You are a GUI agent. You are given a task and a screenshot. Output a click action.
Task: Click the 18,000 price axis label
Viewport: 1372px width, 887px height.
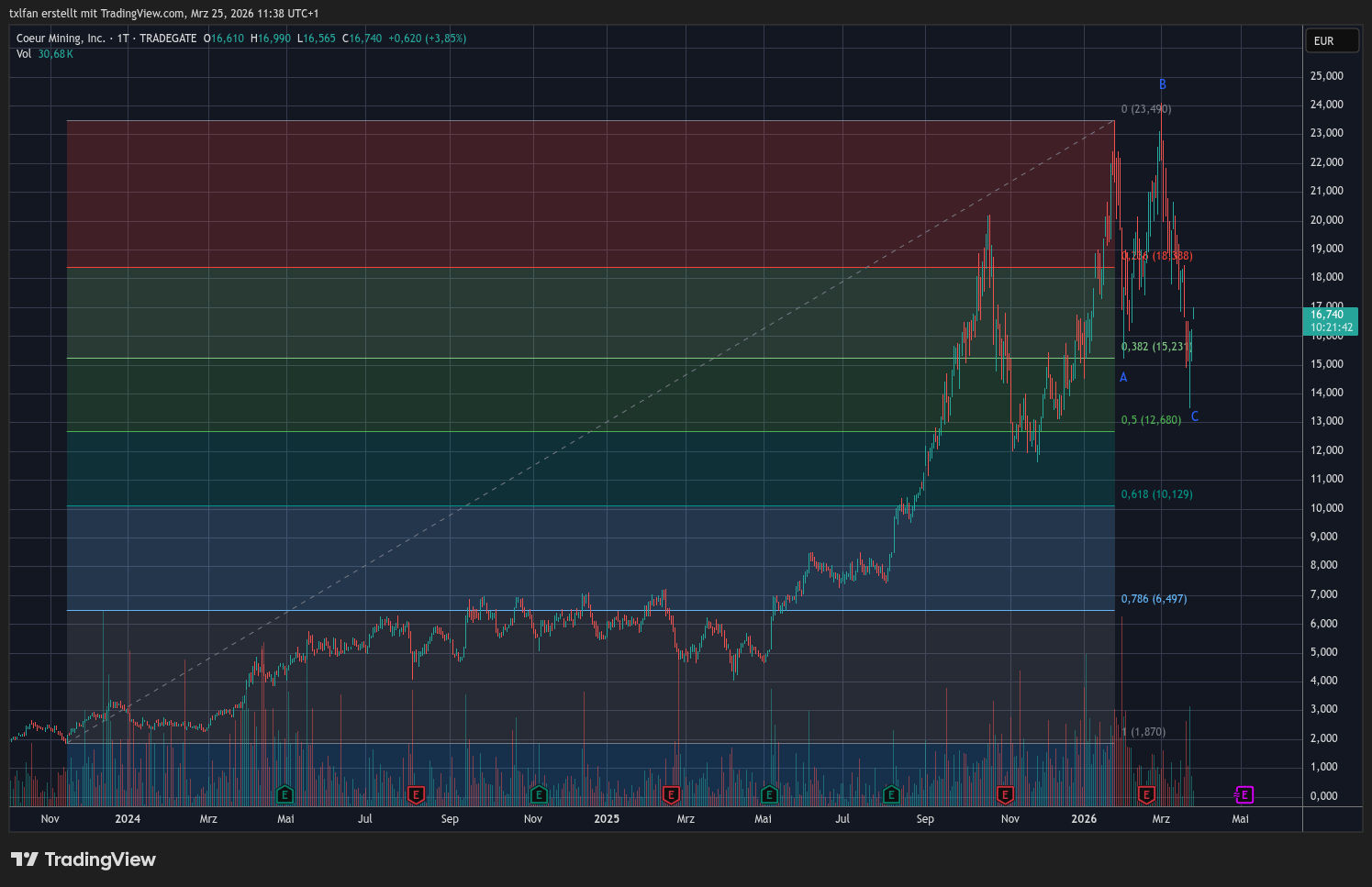pos(1327,277)
